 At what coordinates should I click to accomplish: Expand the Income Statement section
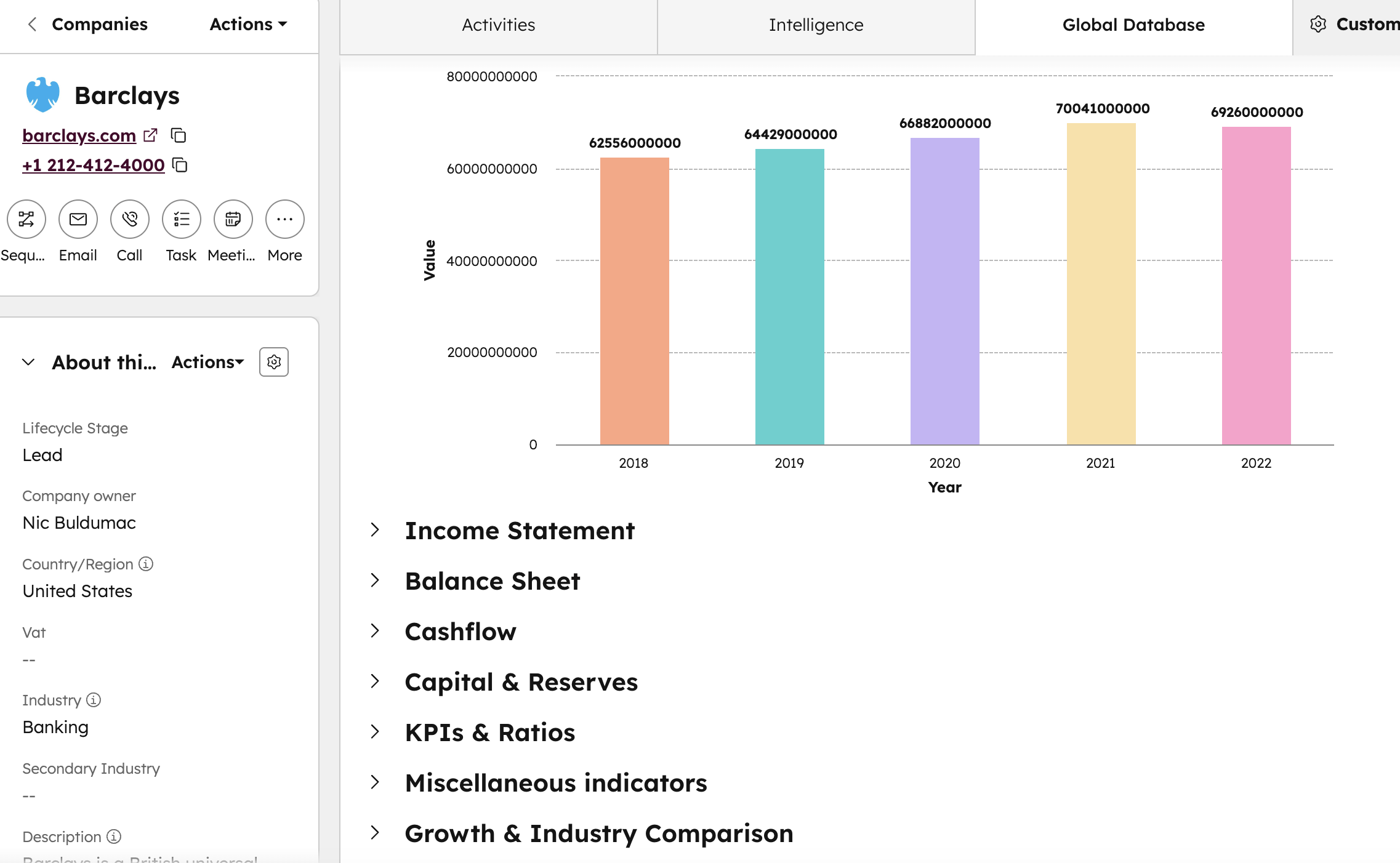(375, 530)
